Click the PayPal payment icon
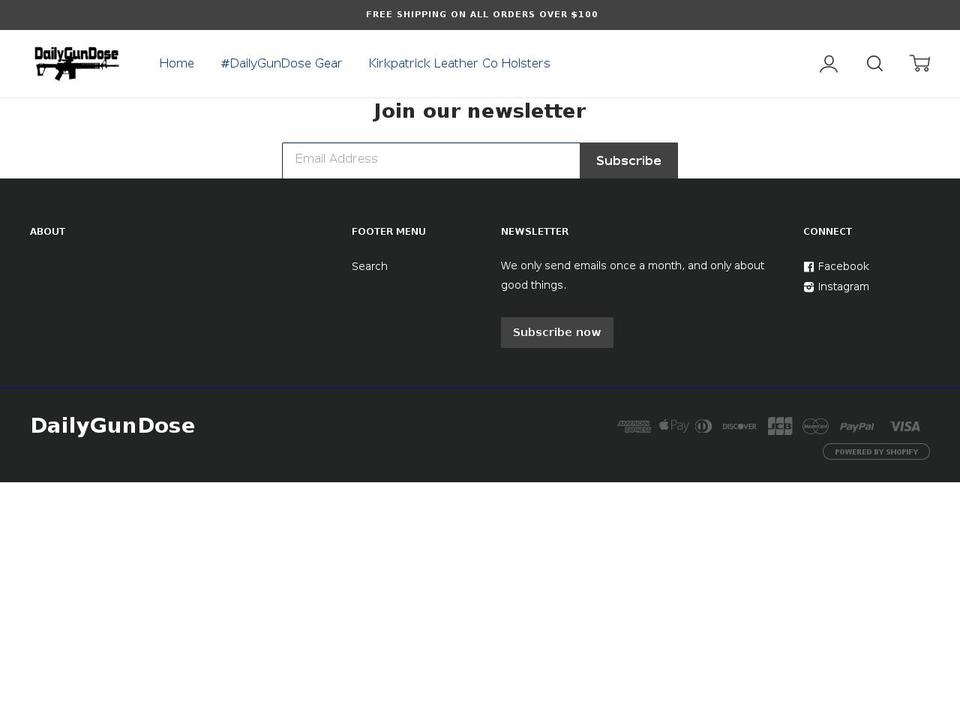 pyautogui.click(x=857, y=427)
